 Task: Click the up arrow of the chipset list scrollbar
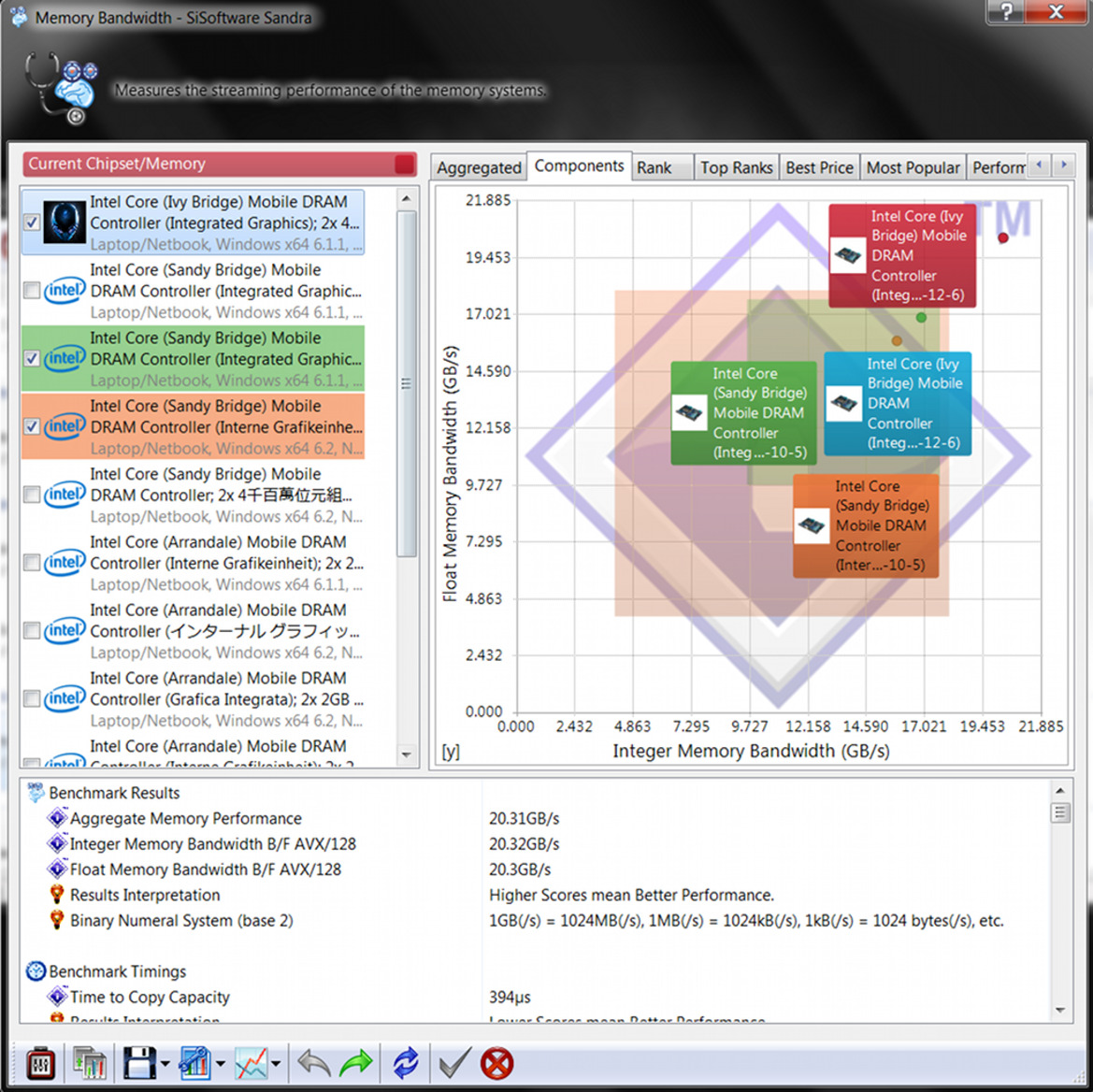[x=407, y=198]
